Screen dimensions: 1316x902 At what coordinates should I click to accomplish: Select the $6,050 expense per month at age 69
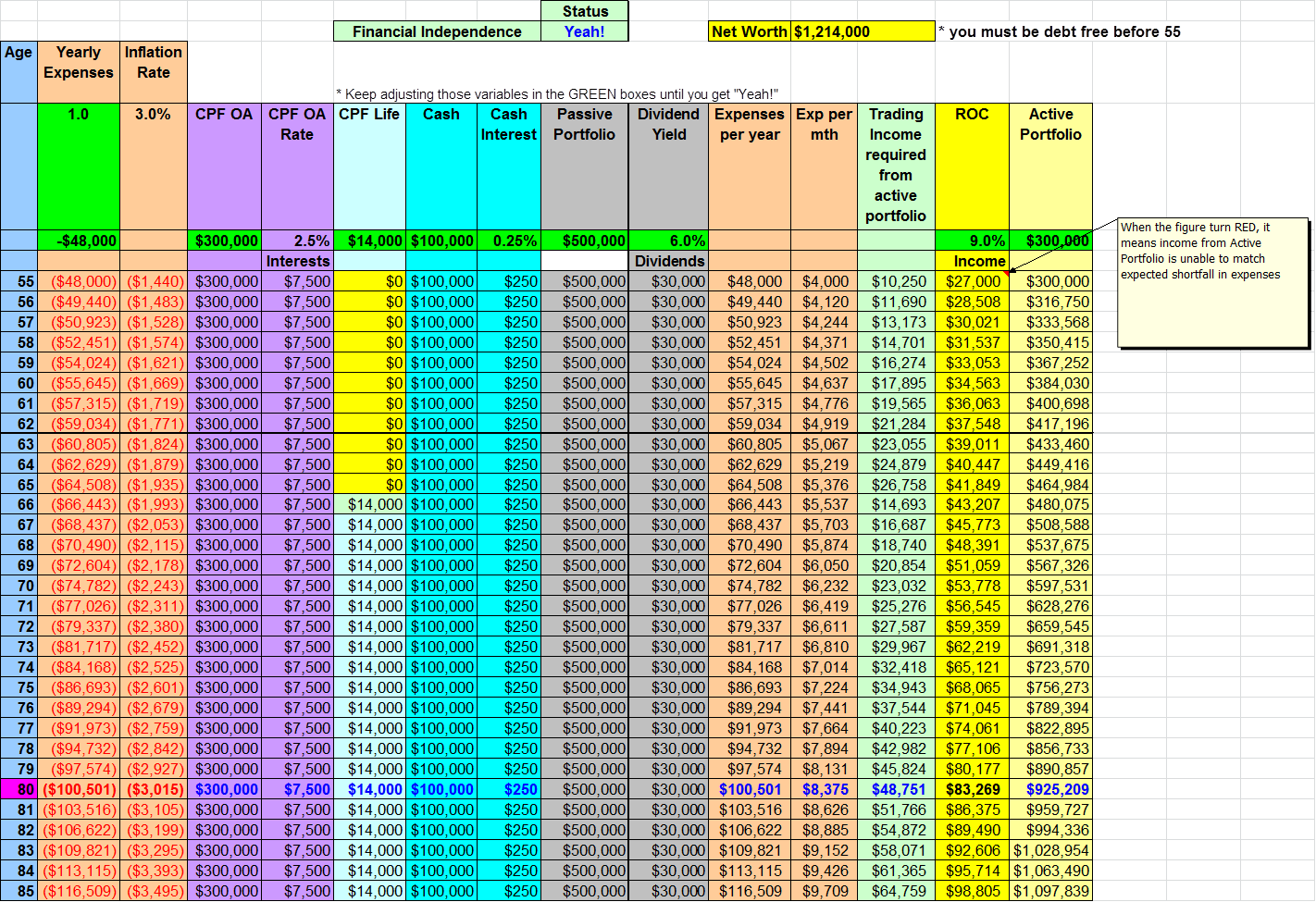(x=825, y=565)
